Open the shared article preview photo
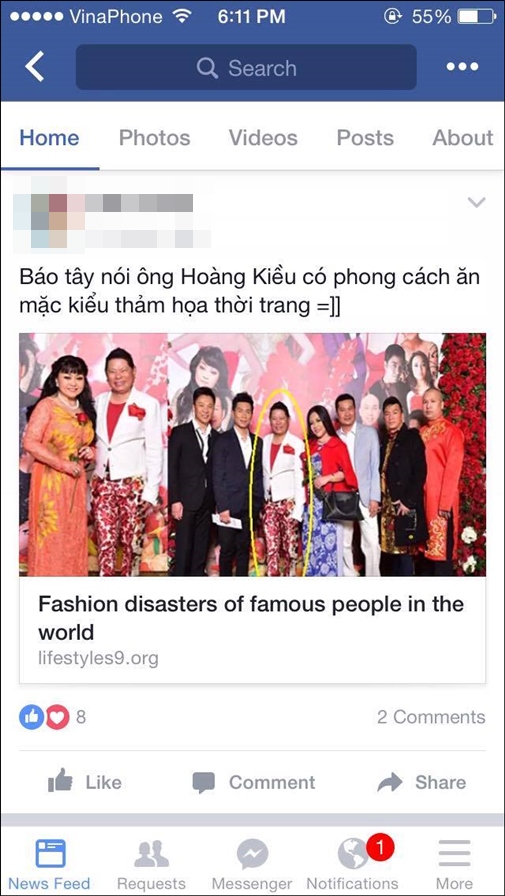Screen dimensions: 505x896 click(252, 454)
